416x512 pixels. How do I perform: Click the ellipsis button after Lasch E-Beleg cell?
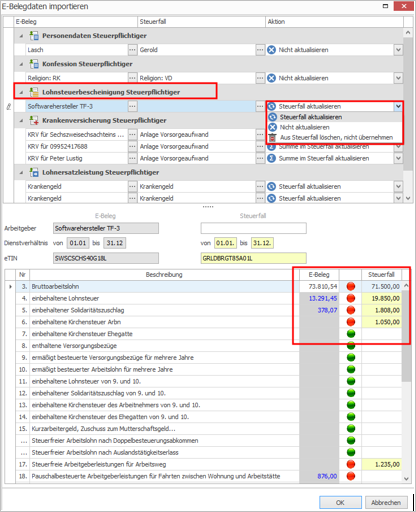point(132,50)
